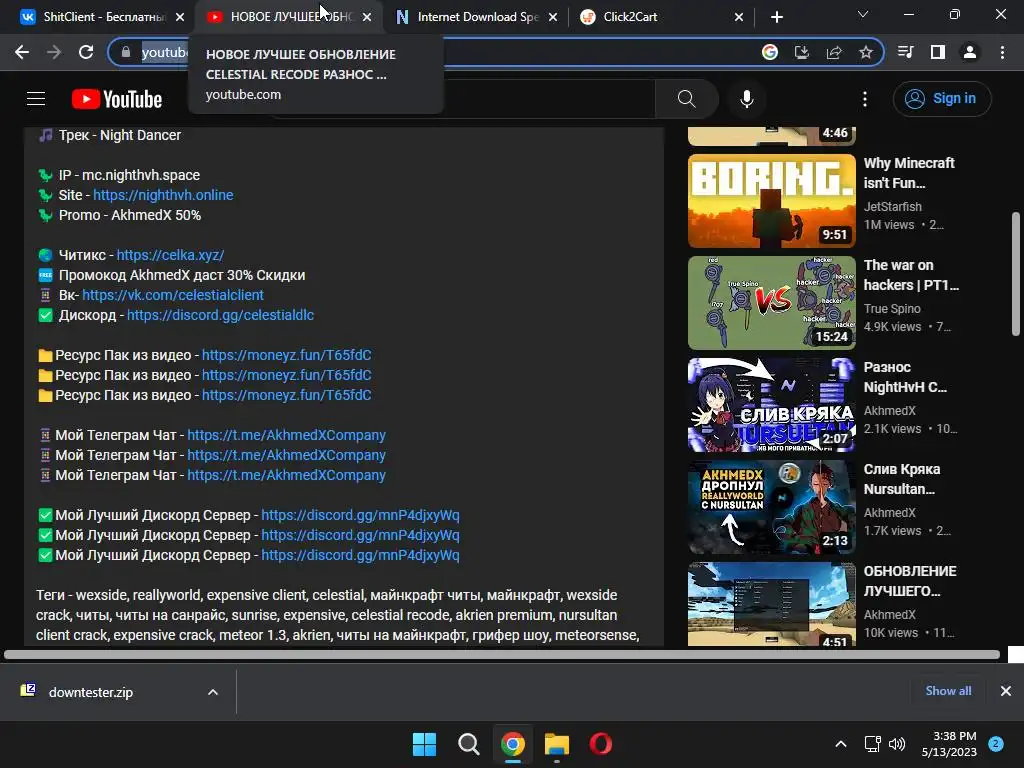Close the ShitClient tab
The image size is (1024, 768).
[x=180, y=17]
